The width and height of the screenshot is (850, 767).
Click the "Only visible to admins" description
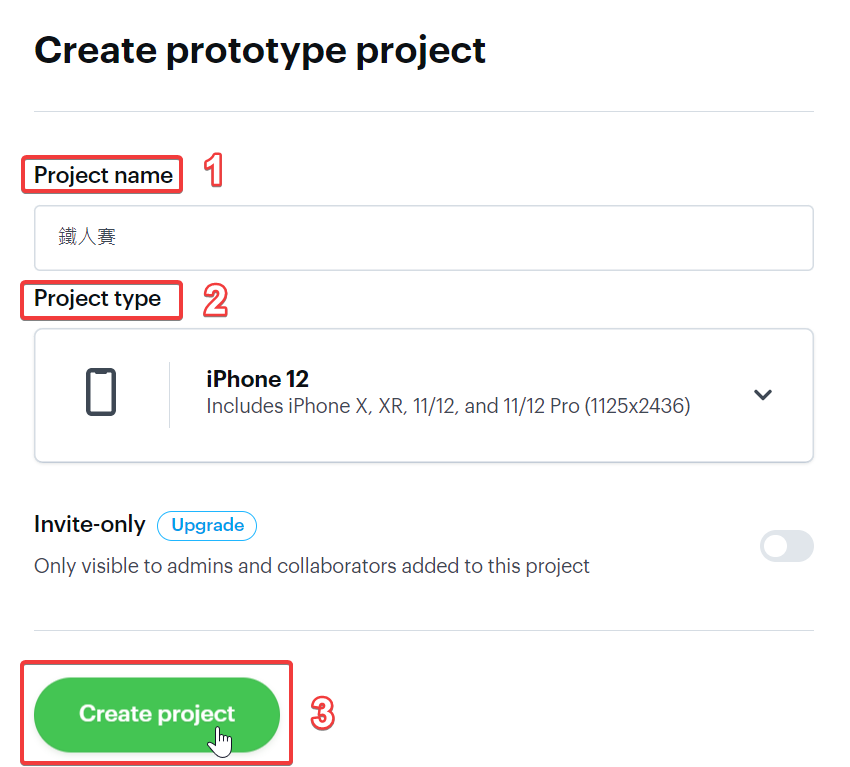click(311, 566)
